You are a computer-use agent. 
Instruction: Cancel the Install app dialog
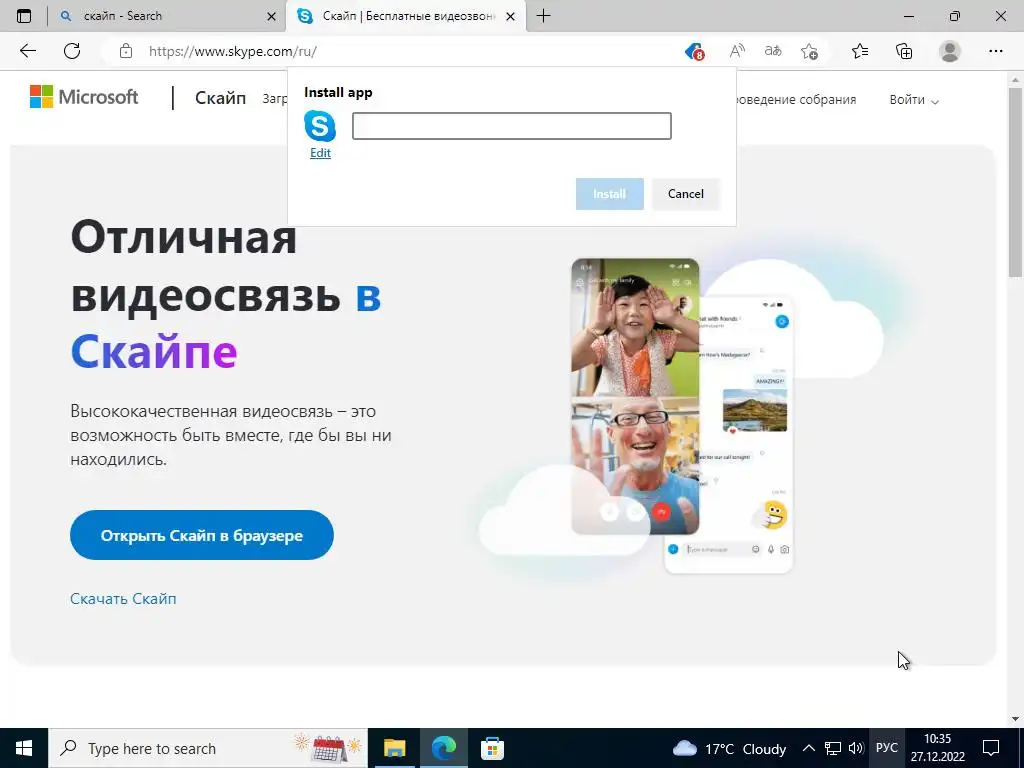pyautogui.click(x=686, y=194)
